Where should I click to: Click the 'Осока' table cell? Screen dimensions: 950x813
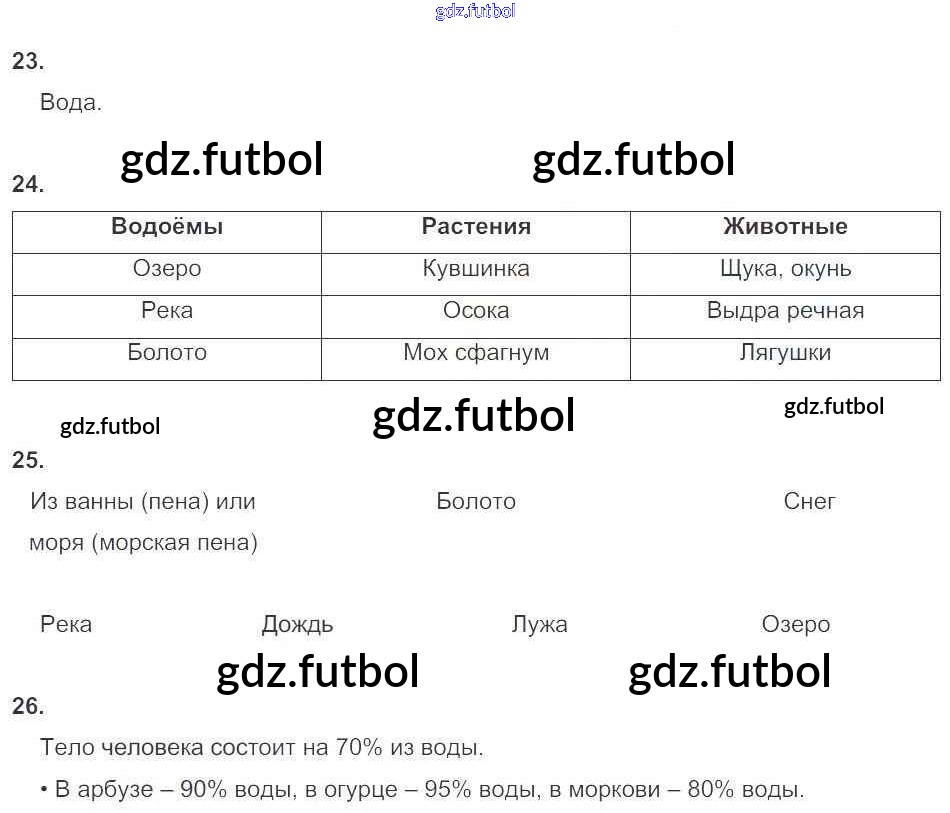[x=476, y=311]
